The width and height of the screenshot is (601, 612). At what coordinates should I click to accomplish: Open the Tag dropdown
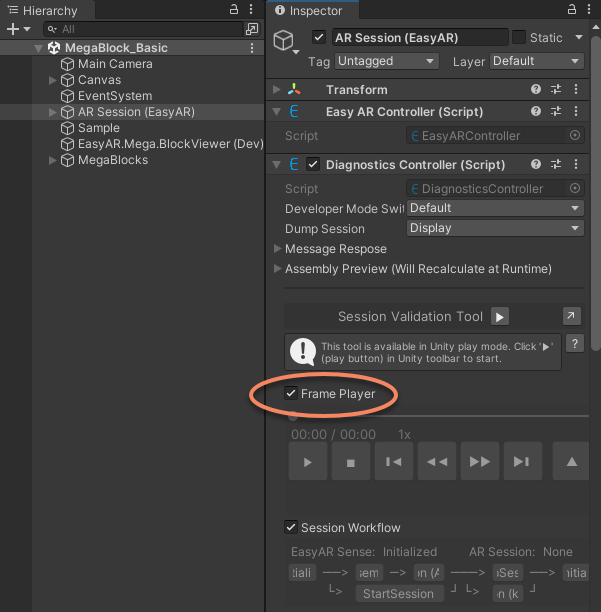click(386, 61)
